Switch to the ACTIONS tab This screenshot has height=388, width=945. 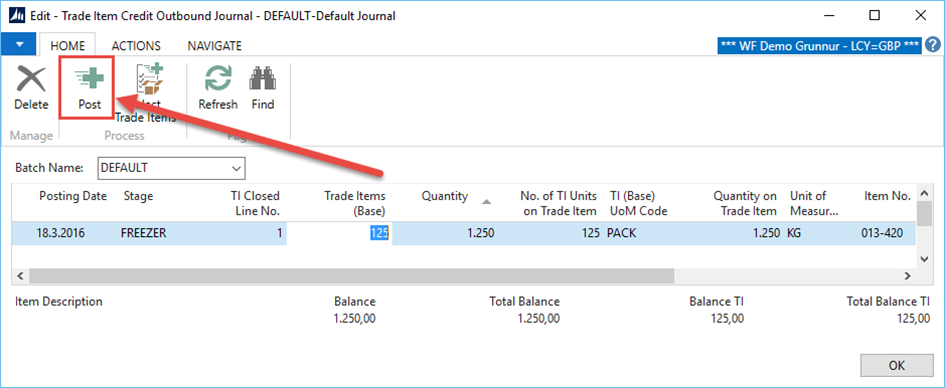click(x=136, y=46)
